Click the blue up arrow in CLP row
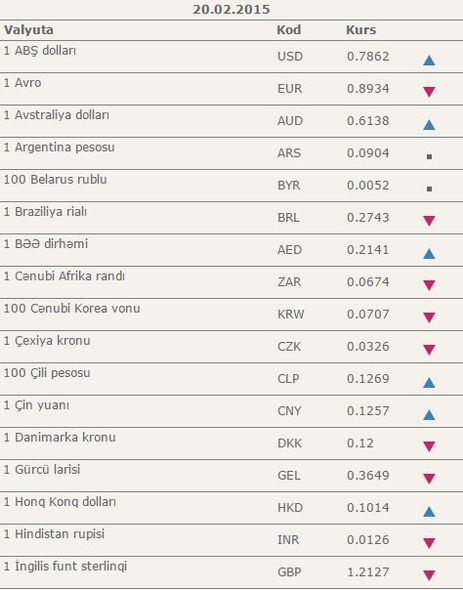This screenshot has width=463, height=590. (x=429, y=383)
